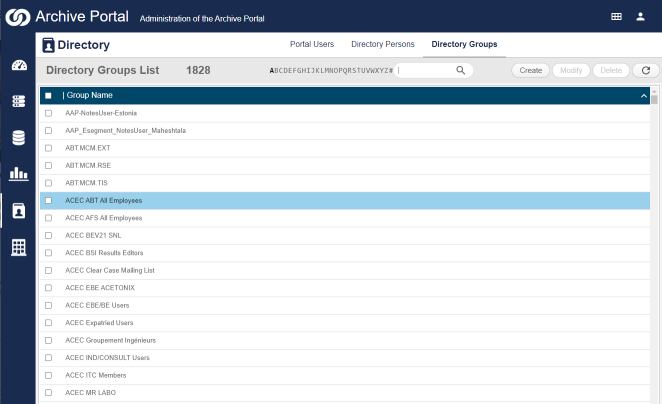Click the Archive Portal logo icon
Image resolution: width=662 pixels, height=404 pixels.
(18, 17)
